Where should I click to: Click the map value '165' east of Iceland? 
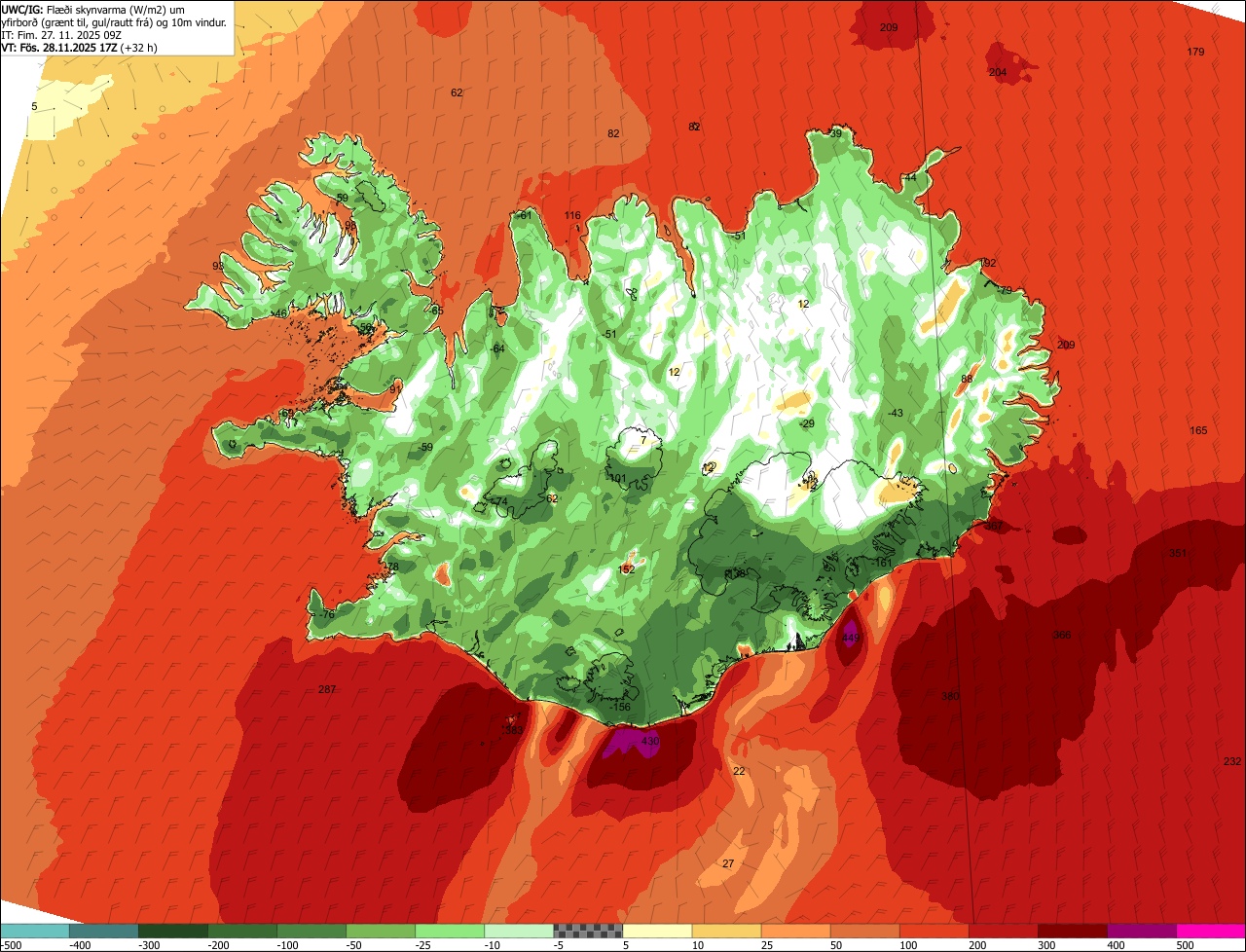pyautogui.click(x=1198, y=430)
